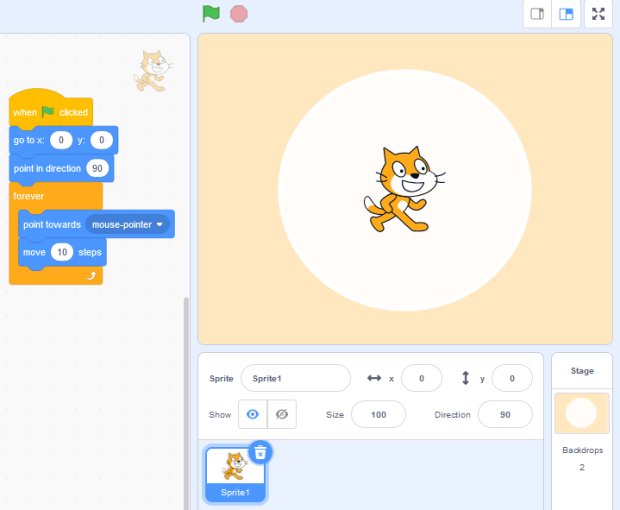Click the sprite x position field
The width and height of the screenshot is (620, 510).
[421, 378]
